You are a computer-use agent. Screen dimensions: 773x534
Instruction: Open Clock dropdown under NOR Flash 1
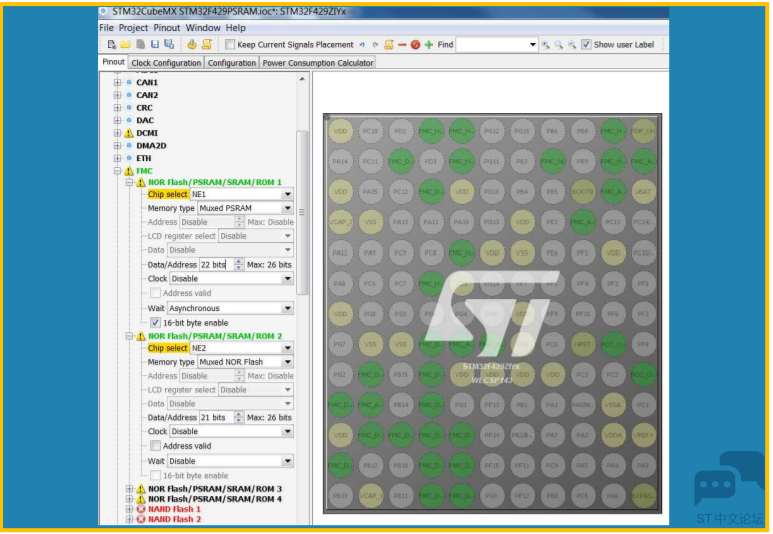(x=287, y=279)
